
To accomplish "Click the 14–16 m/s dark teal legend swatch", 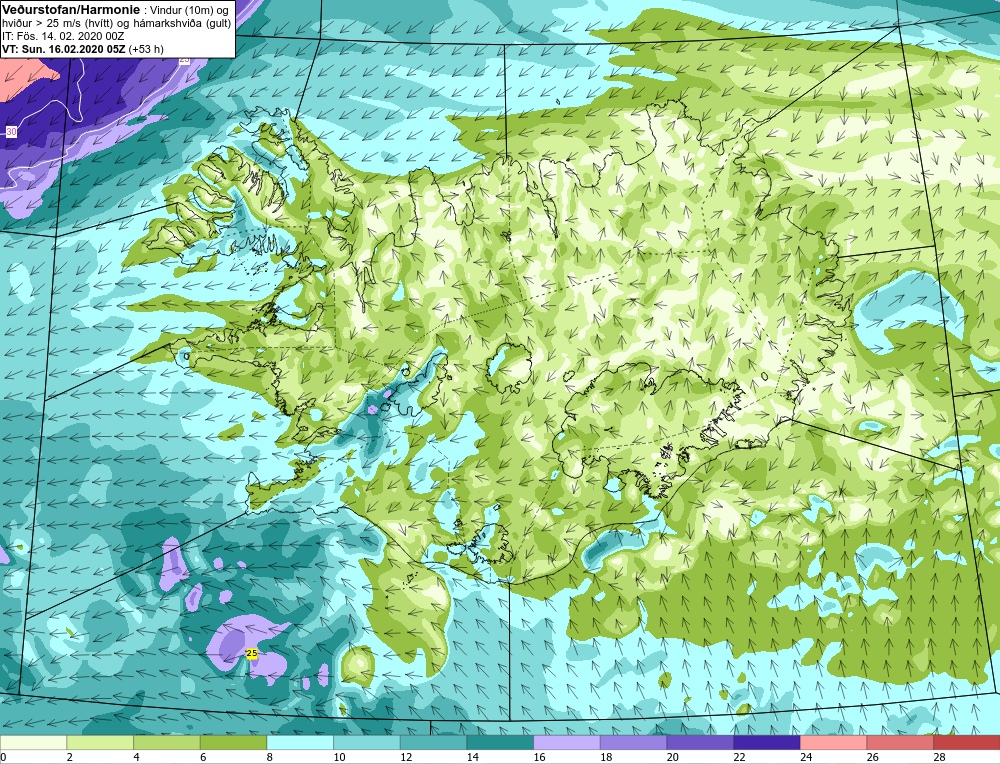I will (500, 742).
